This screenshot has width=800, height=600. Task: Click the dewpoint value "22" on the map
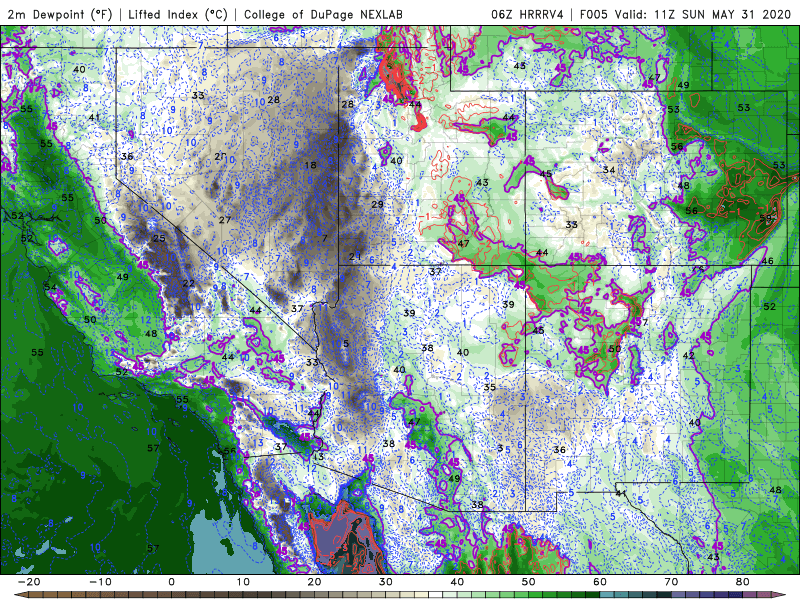188,283
